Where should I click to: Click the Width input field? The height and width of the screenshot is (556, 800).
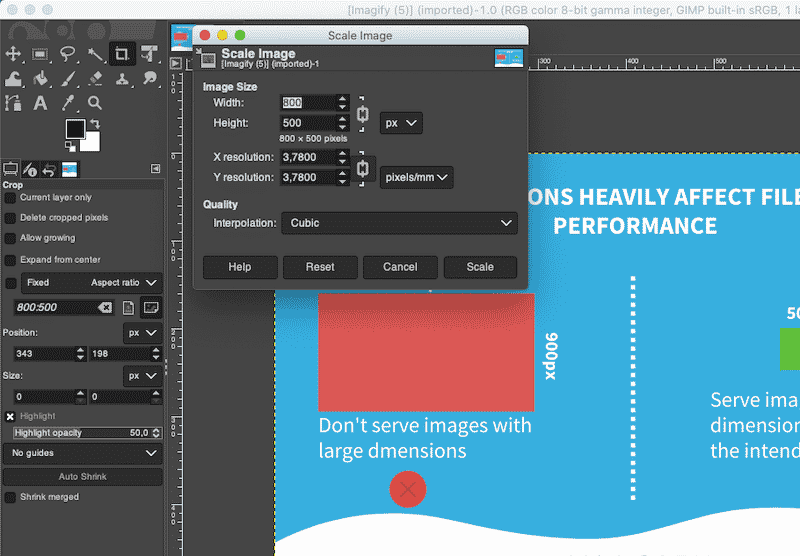coord(308,103)
